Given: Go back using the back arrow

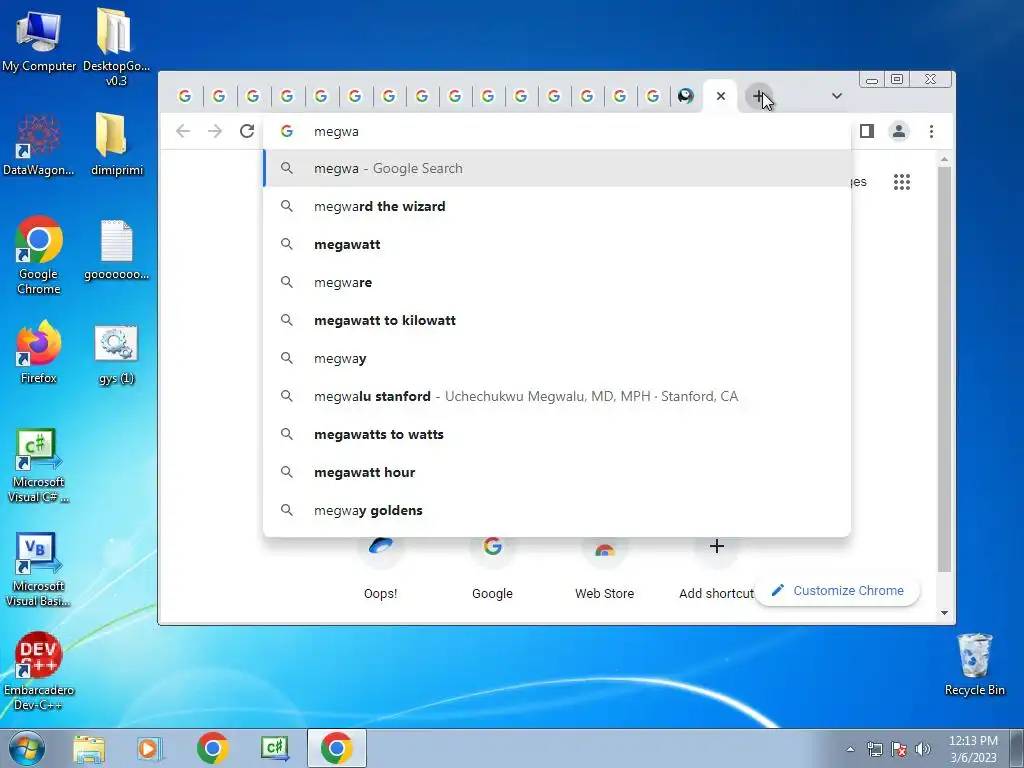Looking at the screenshot, I should (183, 131).
